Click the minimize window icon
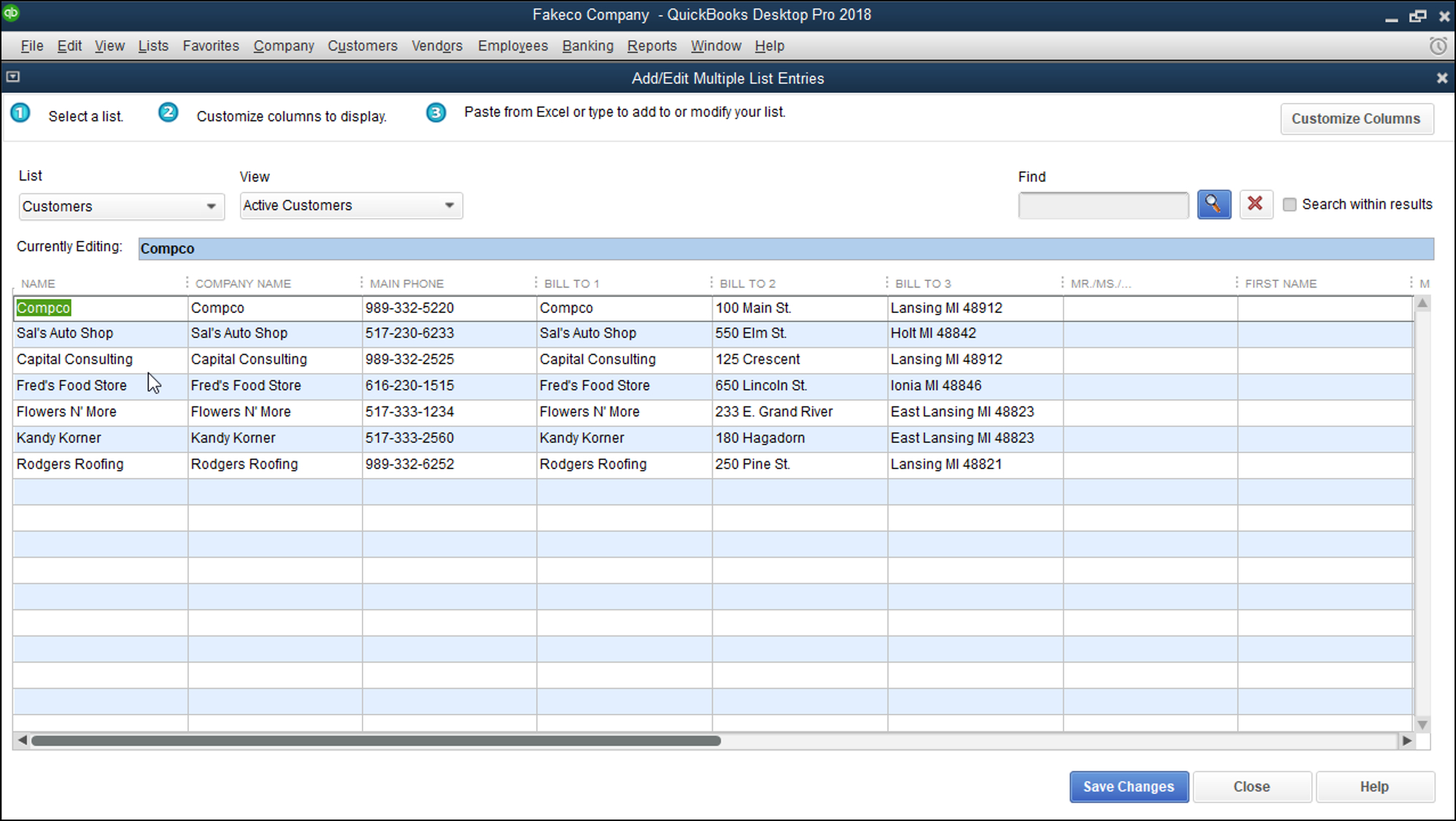Screen dimensions: 1456x821 point(1393,14)
